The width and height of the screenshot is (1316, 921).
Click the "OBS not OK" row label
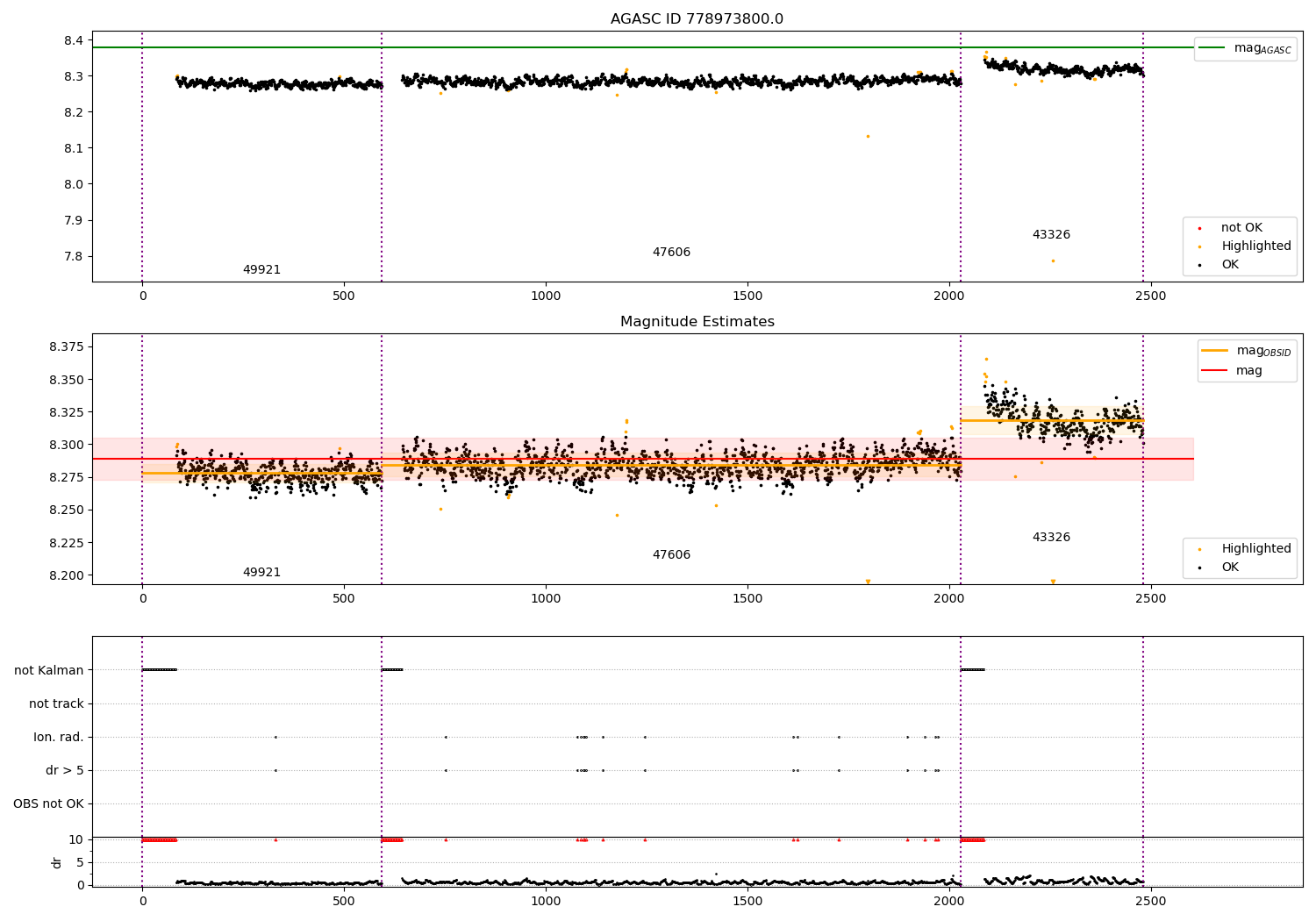pyautogui.click(x=48, y=803)
